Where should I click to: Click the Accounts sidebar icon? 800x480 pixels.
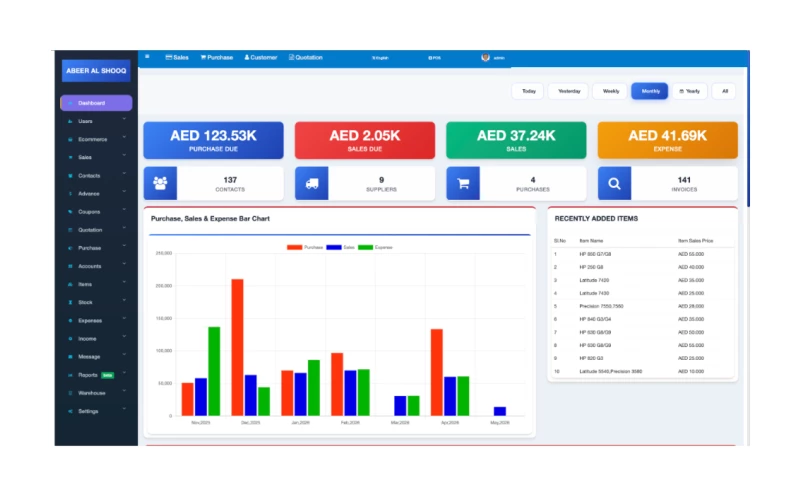[70, 266]
